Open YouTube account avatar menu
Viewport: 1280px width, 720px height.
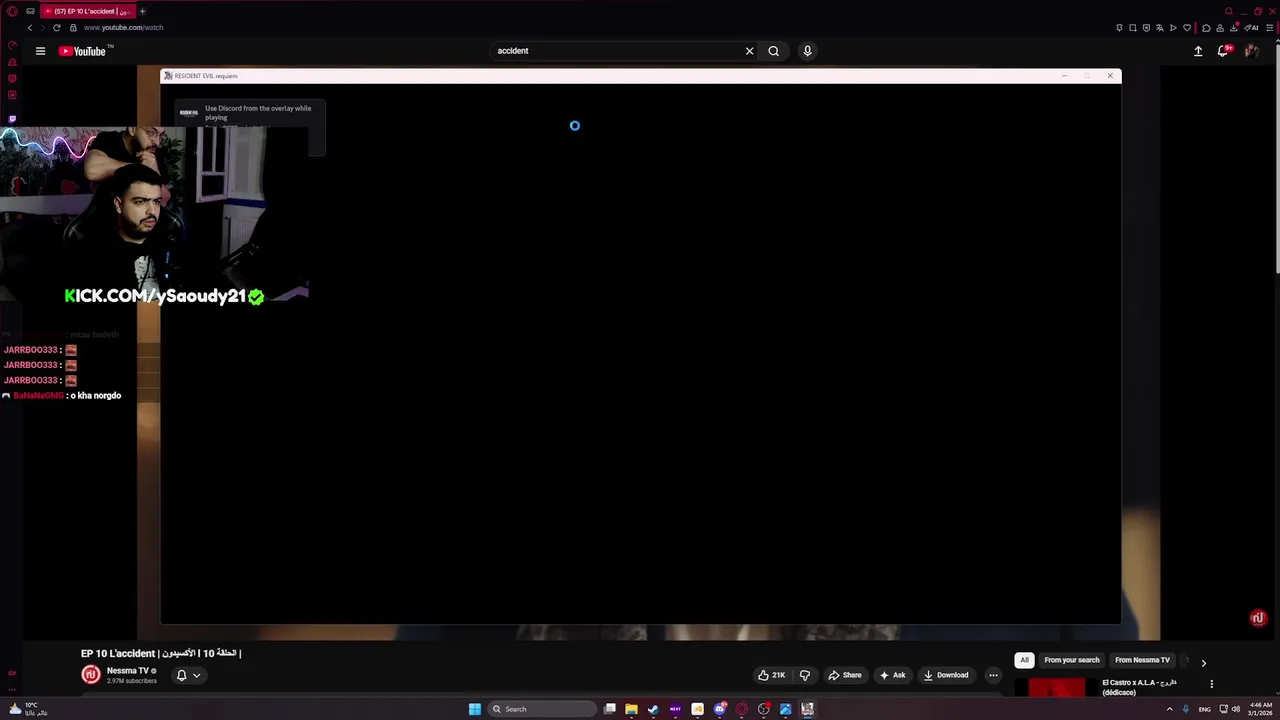pyautogui.click(x=1251, y=51)
